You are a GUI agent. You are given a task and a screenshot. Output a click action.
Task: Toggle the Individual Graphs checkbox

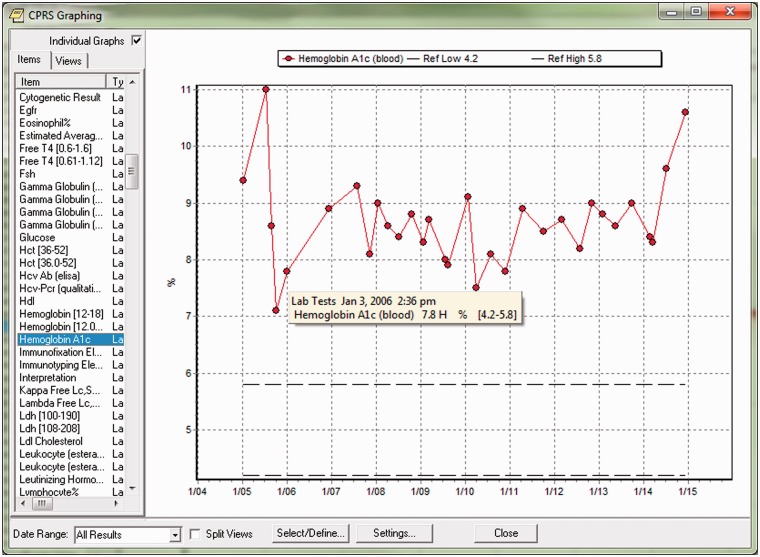(137, 41)
